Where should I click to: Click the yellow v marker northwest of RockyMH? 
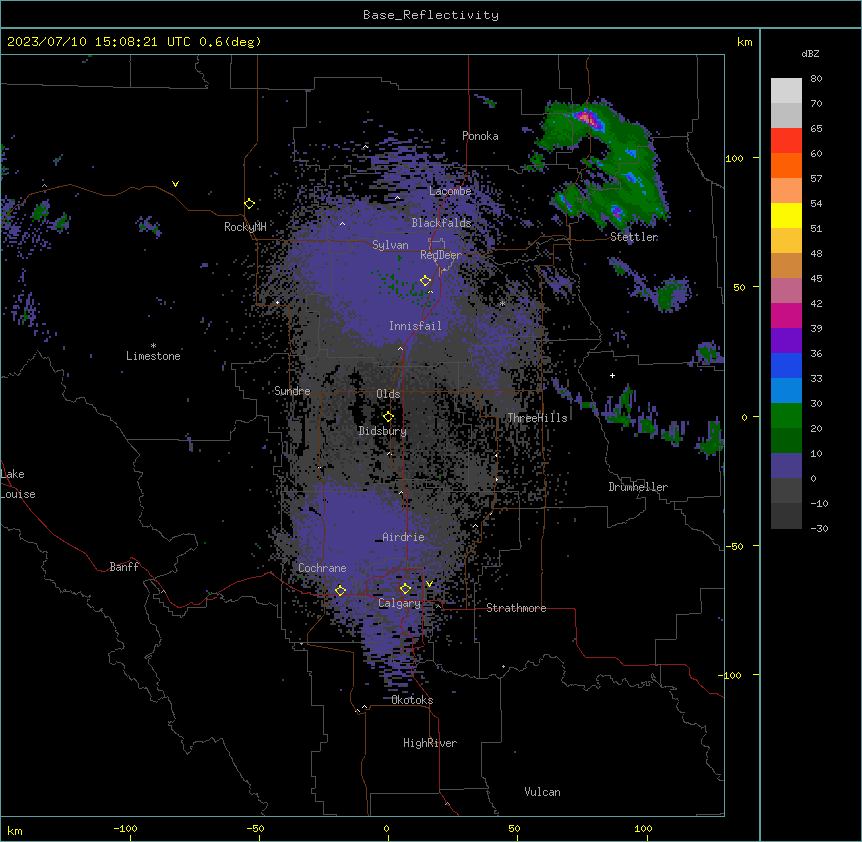coord(175,184)
